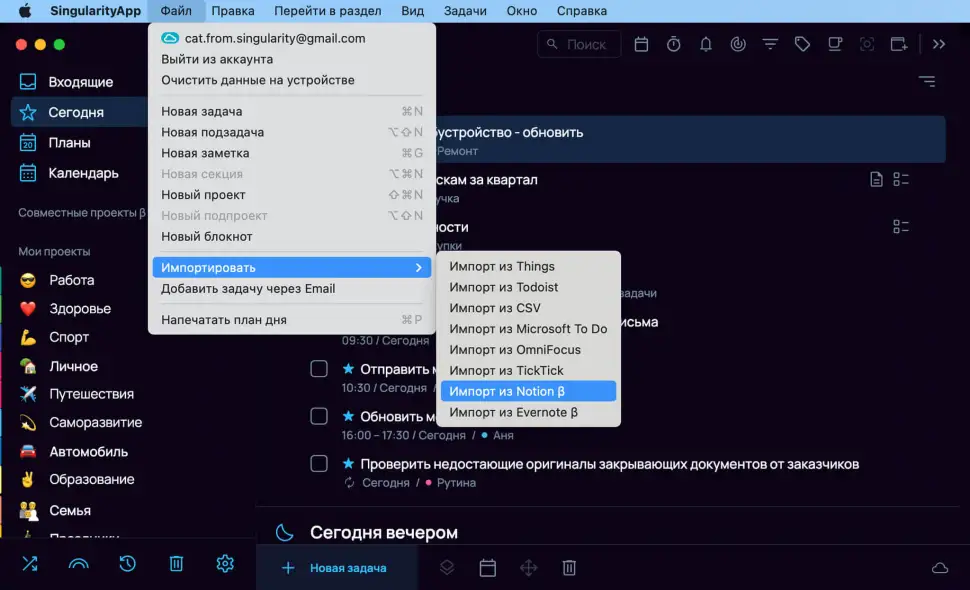
Task: Open settings gear in sidebar footer
Action: pyautogui.click(x=225, y=564)
